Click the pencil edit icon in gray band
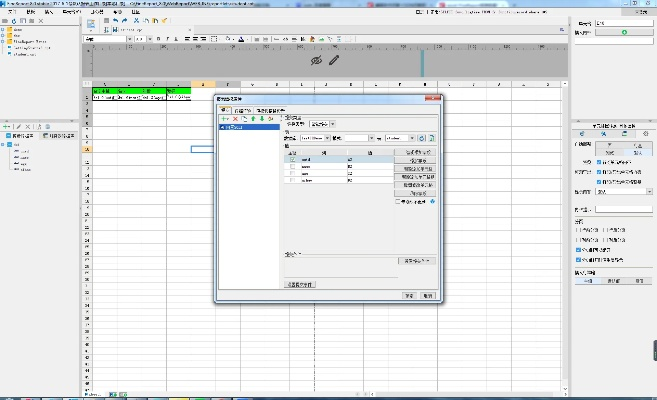This screenshot has width=657, height=400. 334,60
